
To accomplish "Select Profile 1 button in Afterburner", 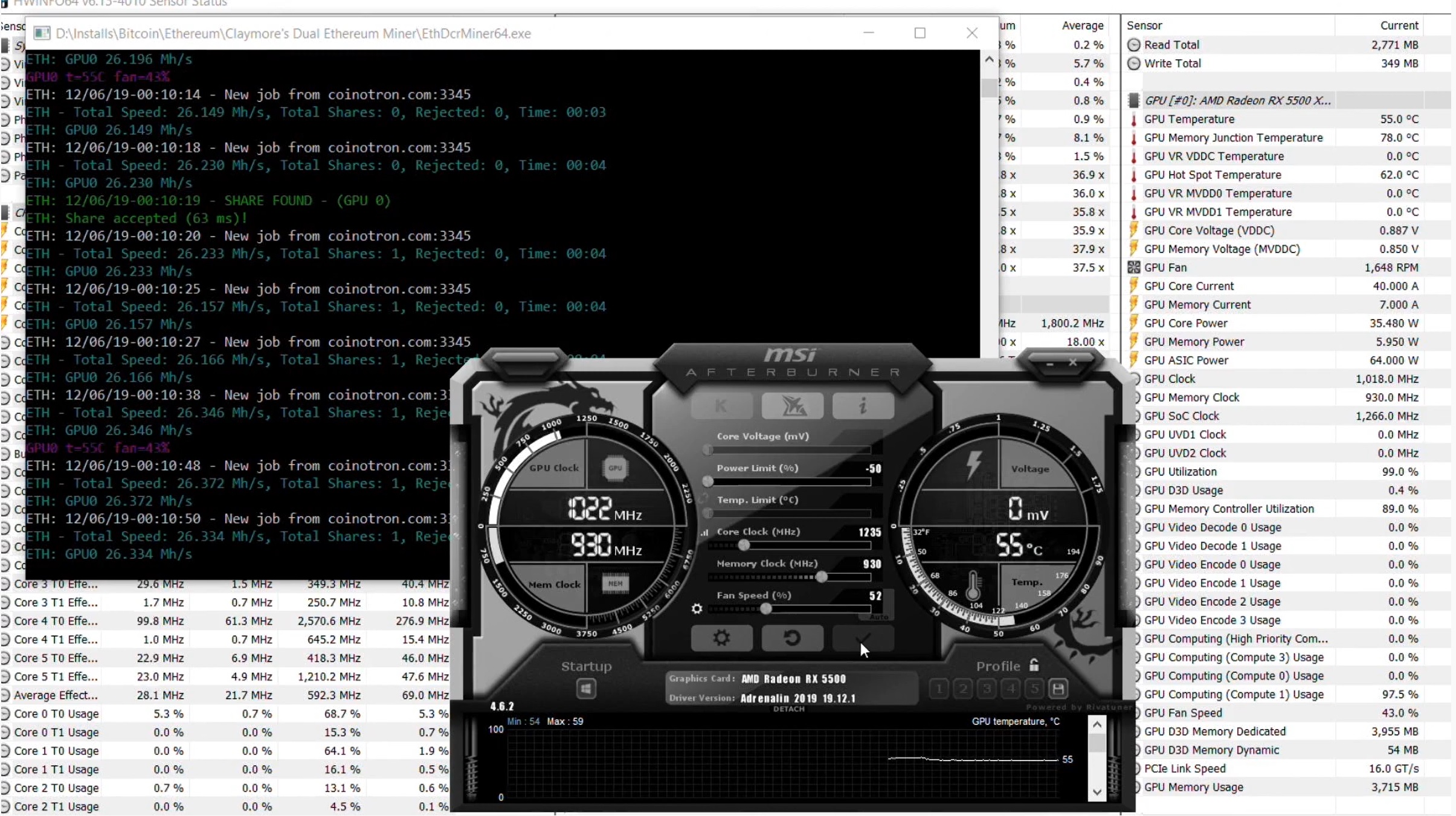I will click(938, 689).
